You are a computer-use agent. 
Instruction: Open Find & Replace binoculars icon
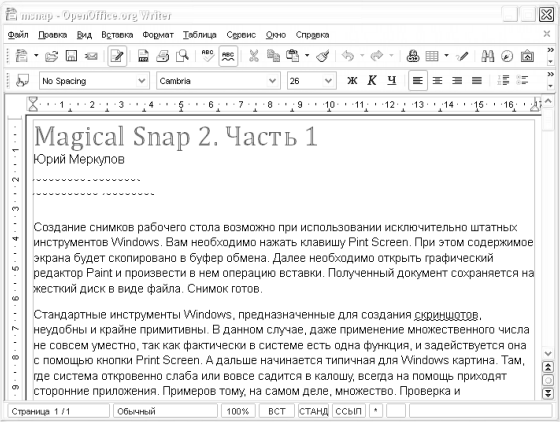[x=488, y=56]
